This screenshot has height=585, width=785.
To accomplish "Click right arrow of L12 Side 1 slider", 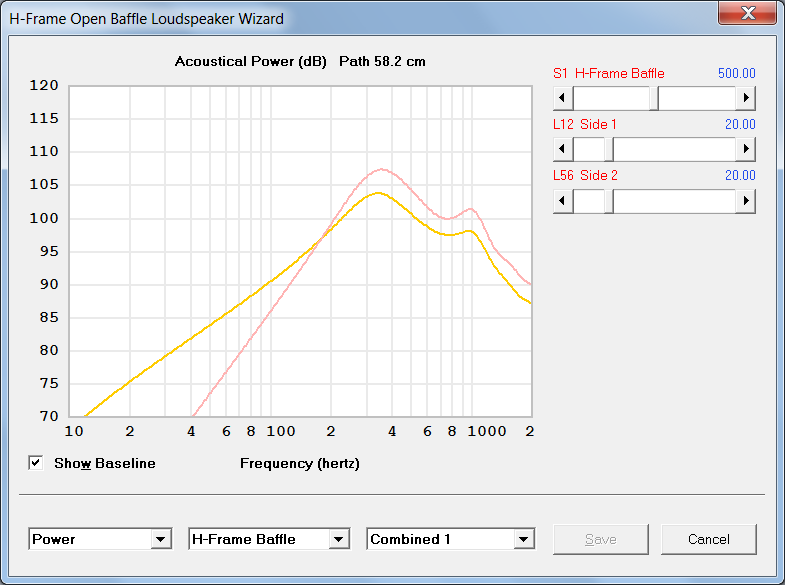I will [x=745, y=149].
